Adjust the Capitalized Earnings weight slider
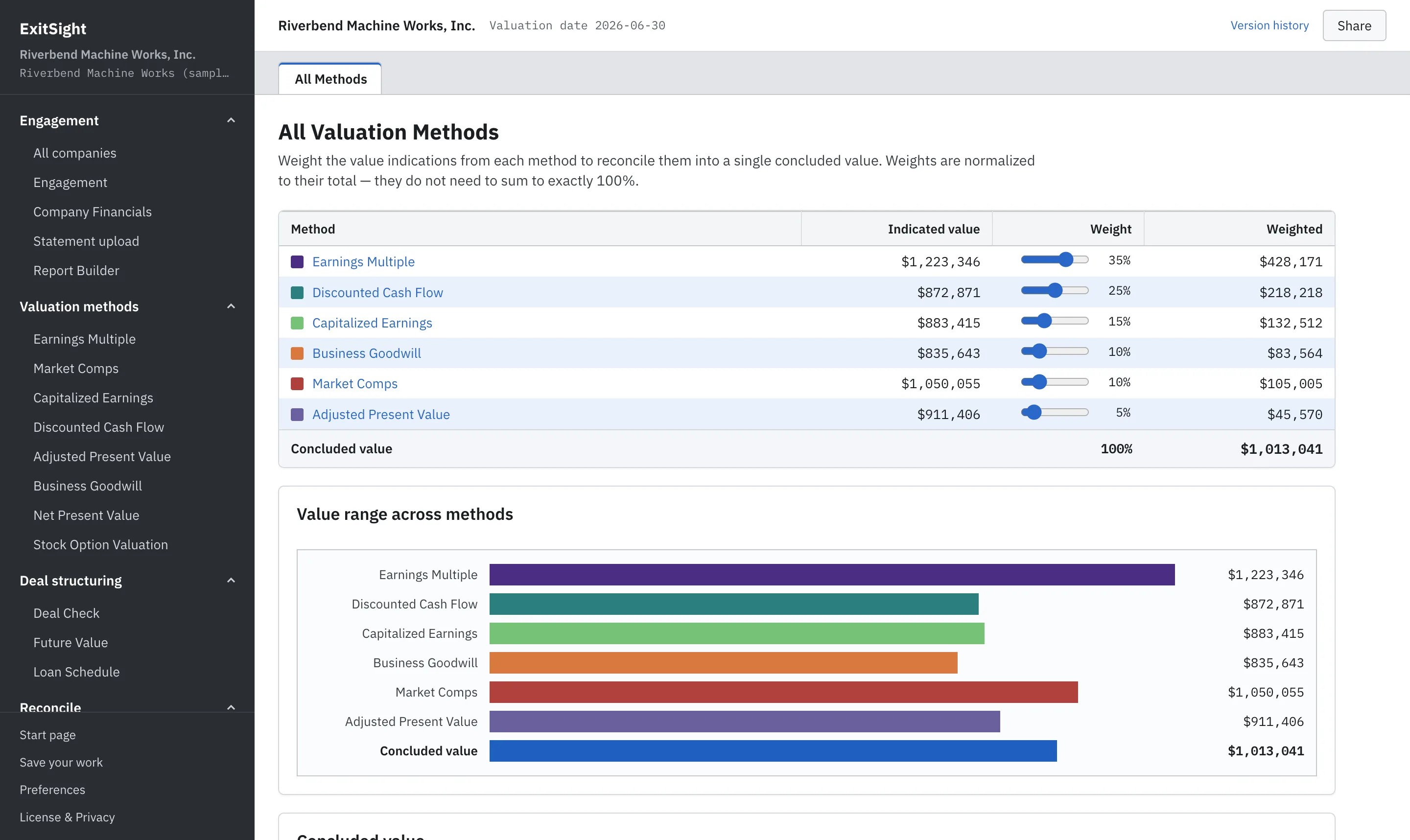 click(x=1055, y=321)
